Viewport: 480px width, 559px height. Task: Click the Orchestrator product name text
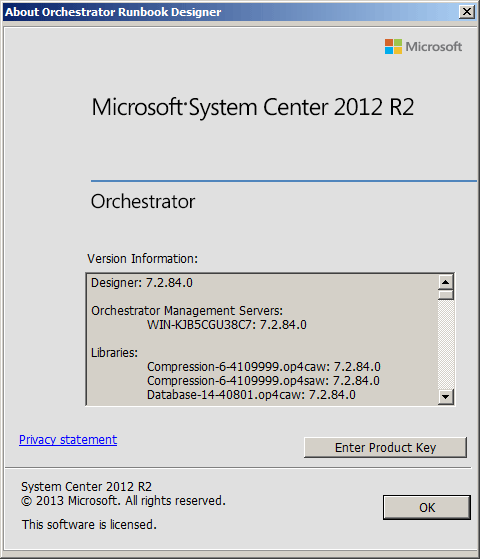click(143, 202)
